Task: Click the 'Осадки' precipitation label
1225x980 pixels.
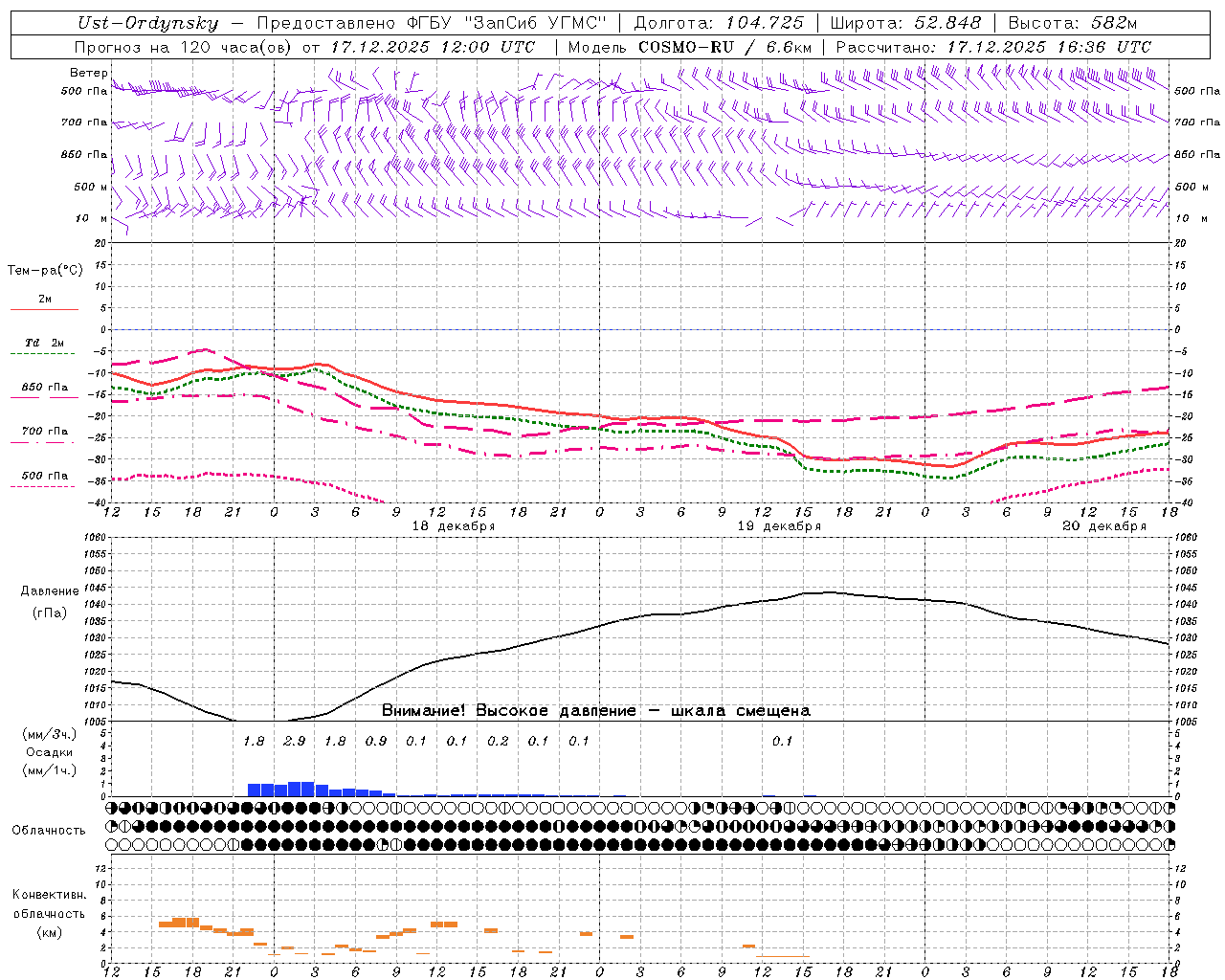Action: pyautogui.click(x=49, y=753)
